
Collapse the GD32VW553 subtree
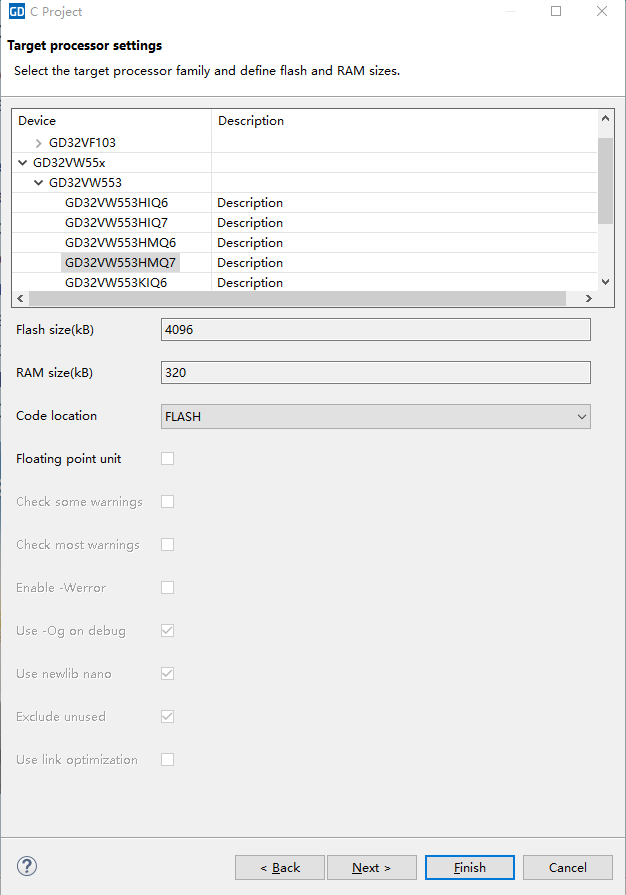point(39,183)
